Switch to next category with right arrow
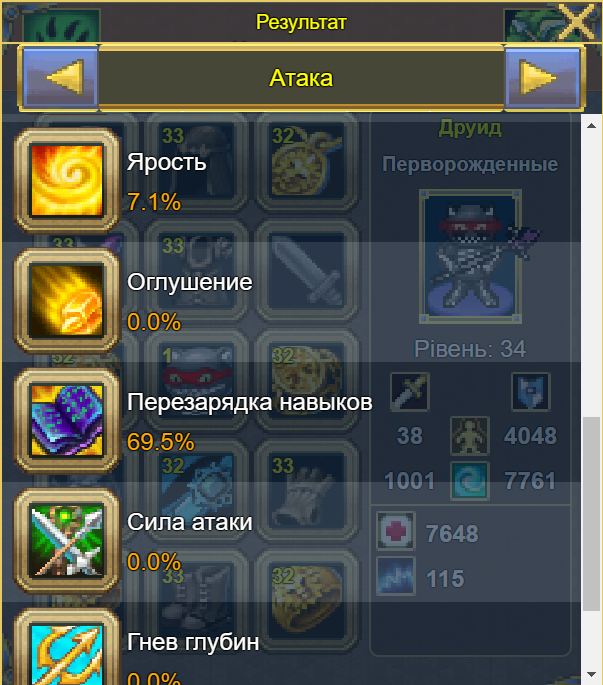The height and width of the screenshot is (685, 603). (x=543, y=78)
